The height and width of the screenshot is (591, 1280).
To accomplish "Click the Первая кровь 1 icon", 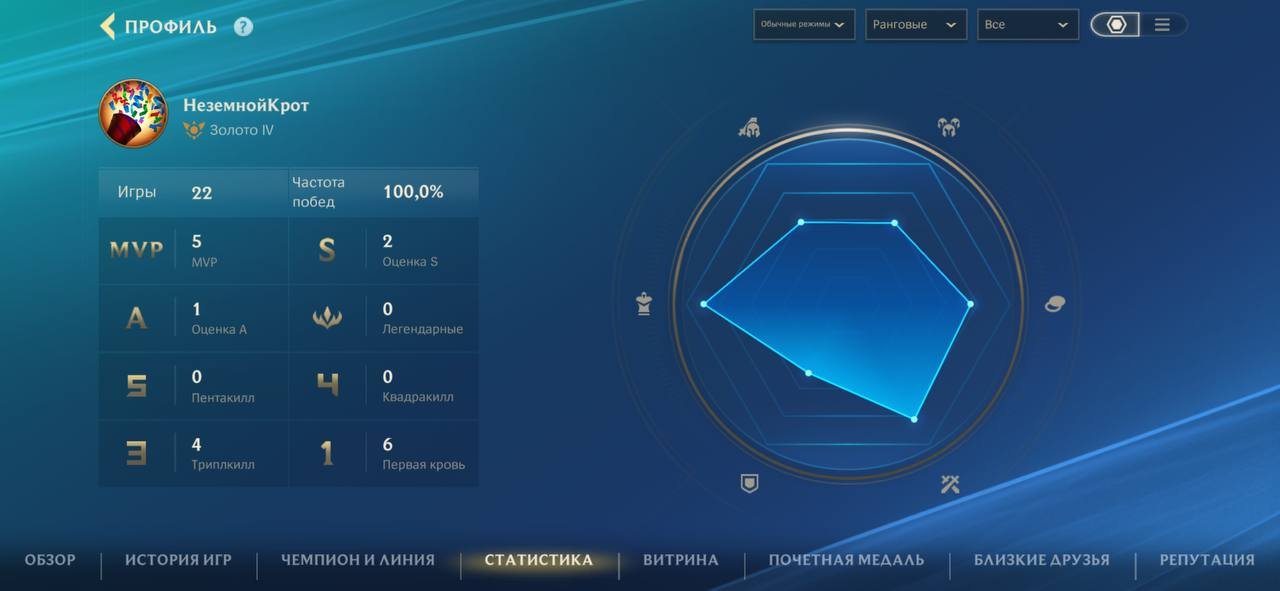I will click(x=327, y=453).
